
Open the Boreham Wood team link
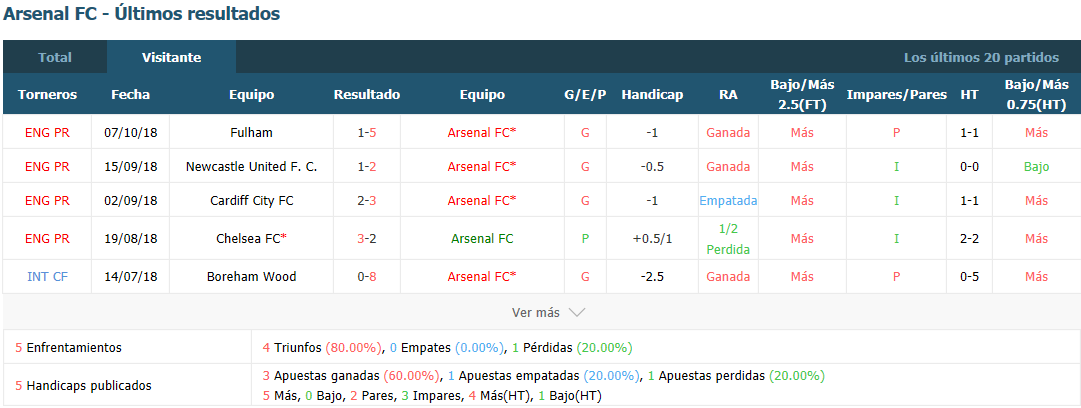[x=252, y=276]
